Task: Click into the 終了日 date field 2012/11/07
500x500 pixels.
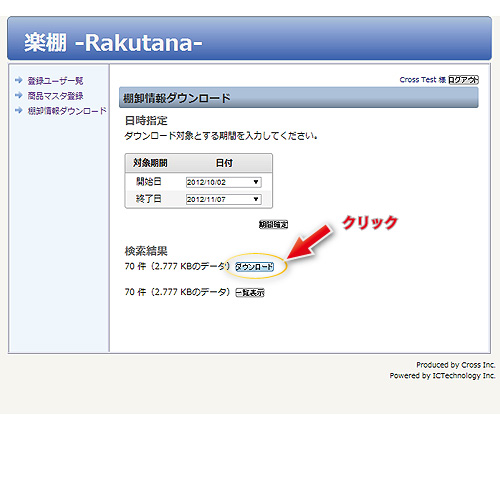Action: point(224,199)
